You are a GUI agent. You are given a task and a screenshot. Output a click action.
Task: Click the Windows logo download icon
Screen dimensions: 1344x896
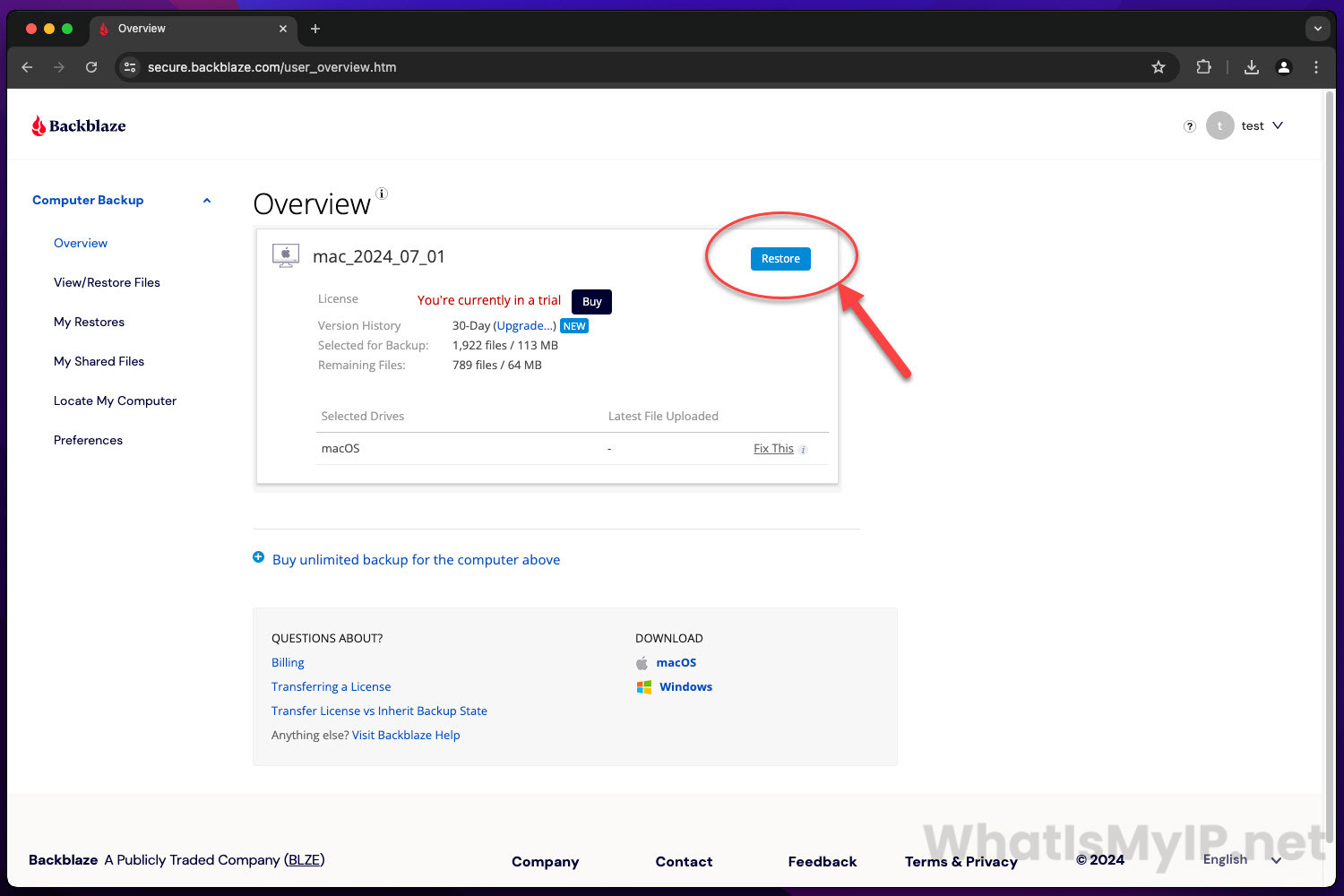643,687
